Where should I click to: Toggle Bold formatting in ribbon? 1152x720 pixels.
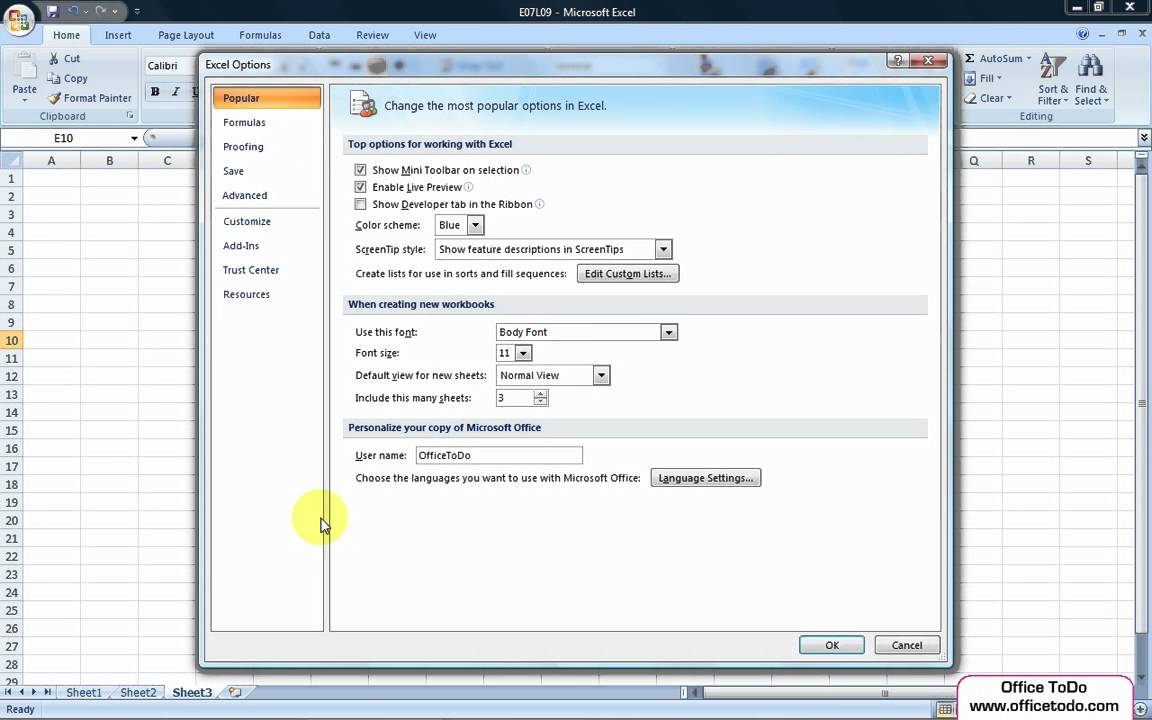(x=155, y=92)
